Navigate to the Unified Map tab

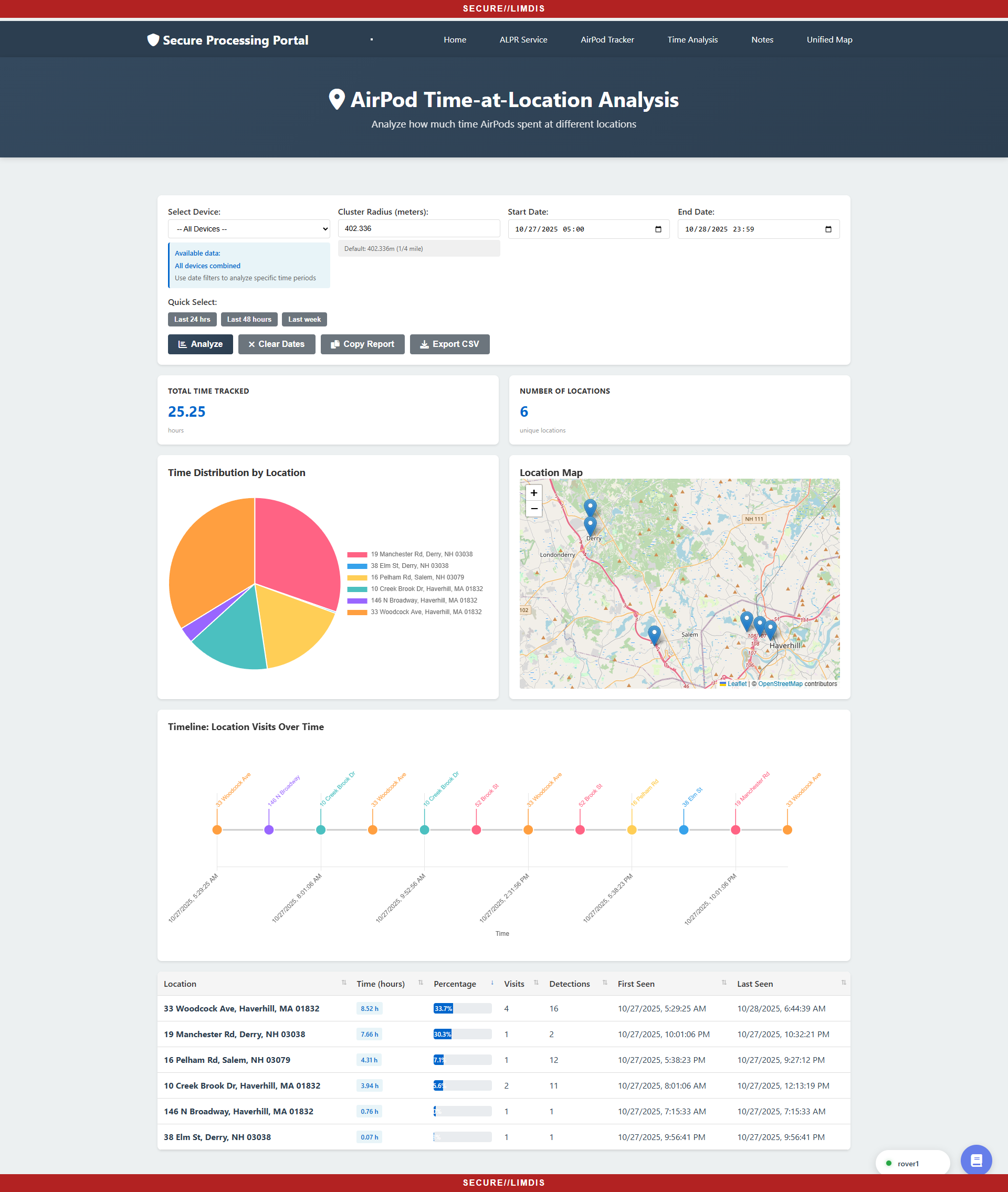[829, 39]
